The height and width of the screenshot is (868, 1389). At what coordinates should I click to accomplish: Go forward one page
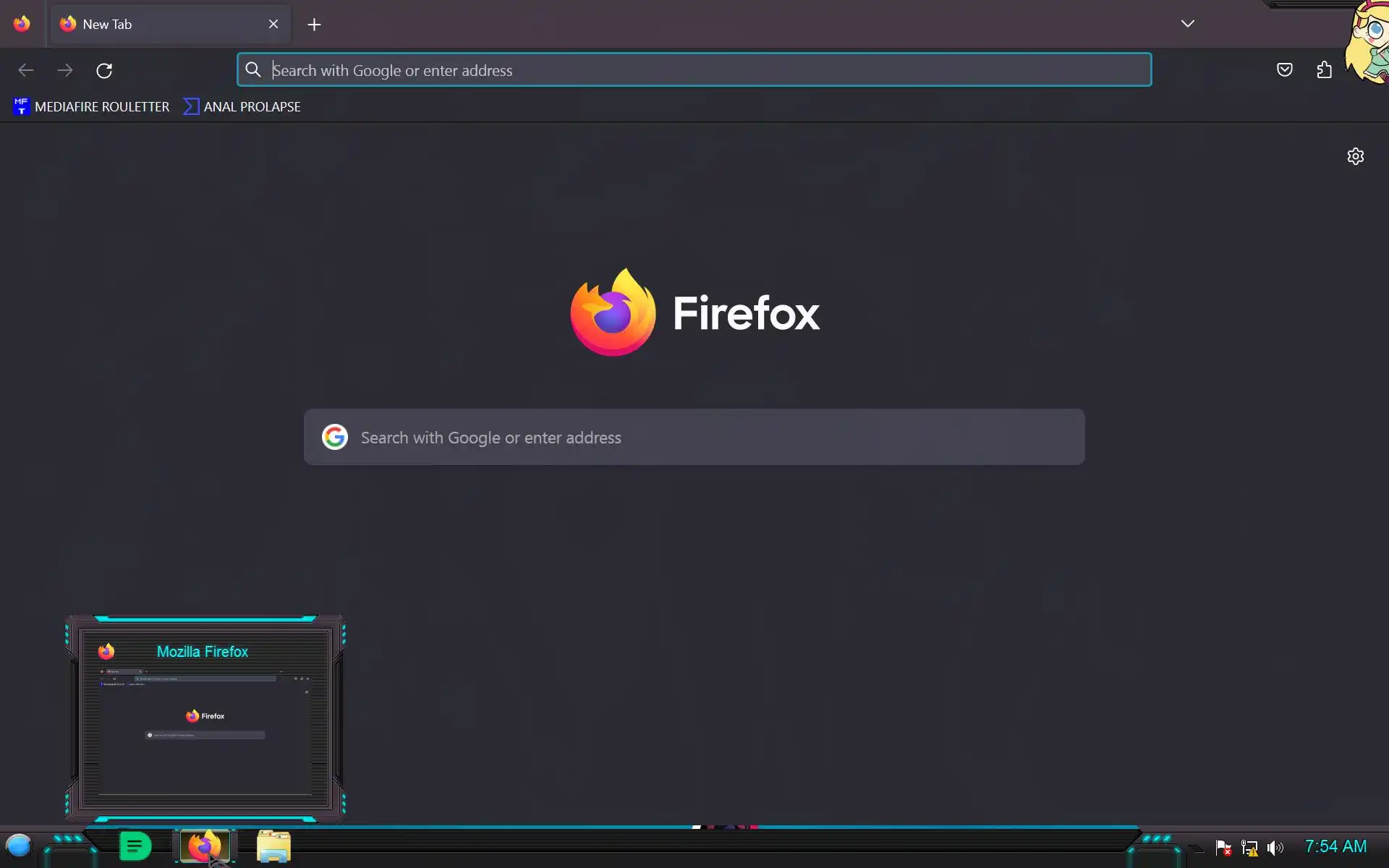65,70
